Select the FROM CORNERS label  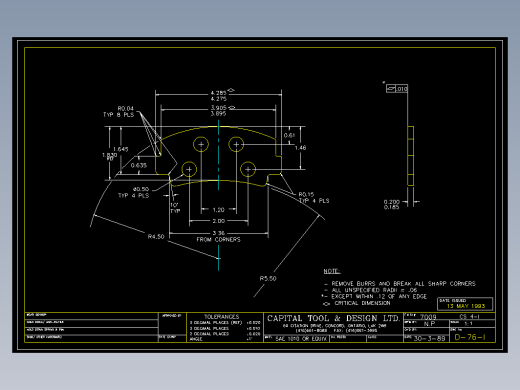coord(218,239)
